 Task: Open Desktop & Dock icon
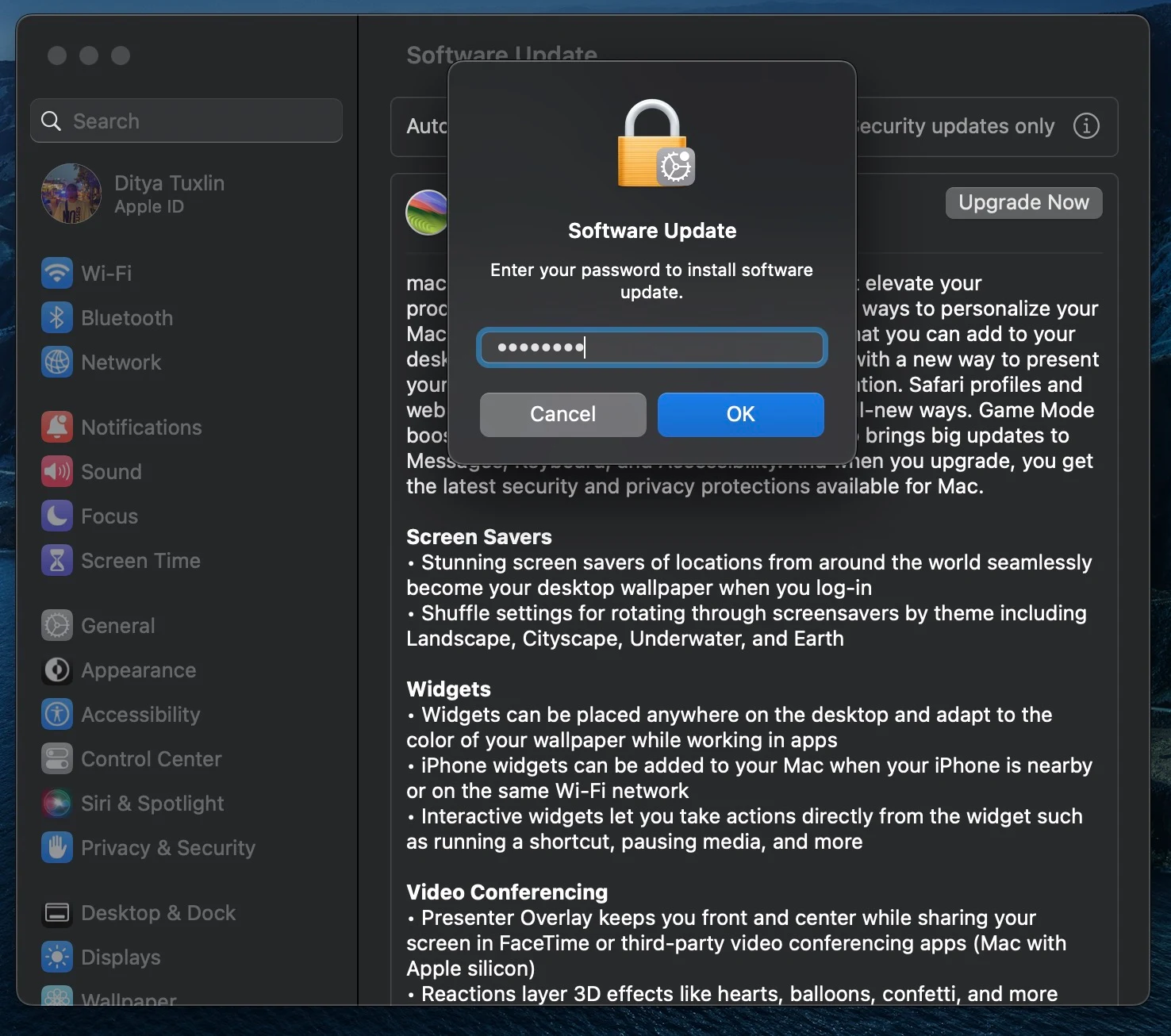click(57, 913)
